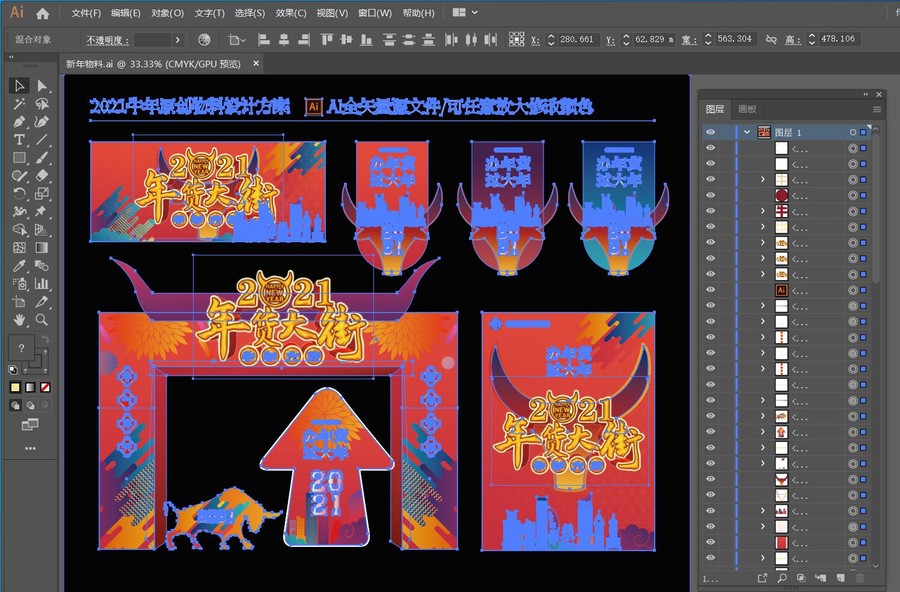This screenshot has width=900, height=592.
Task: Select the Eraser tool
Action: point(41,176)
